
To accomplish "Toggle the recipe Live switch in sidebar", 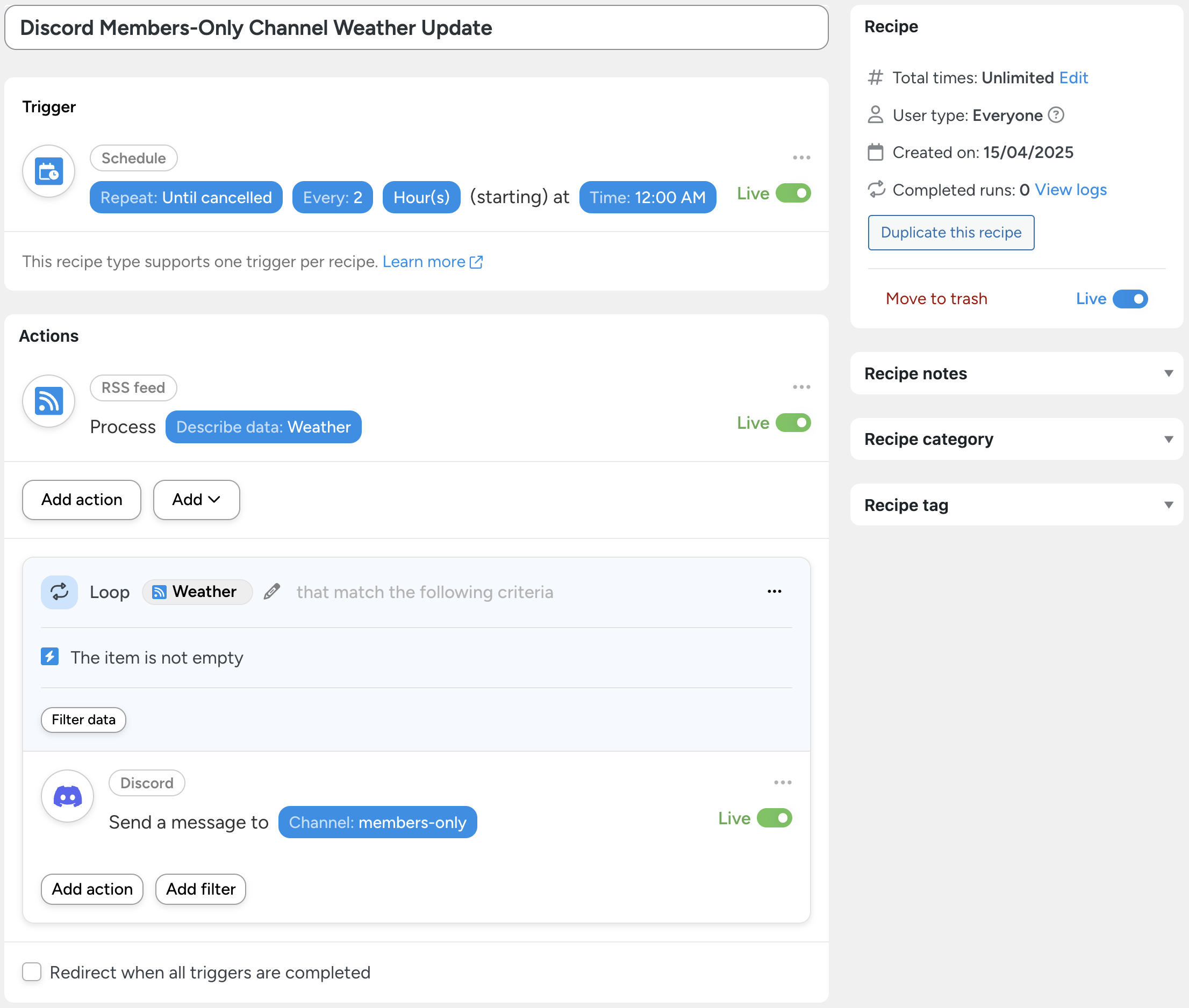I will pyautogui.click(x=1130, y=299).
